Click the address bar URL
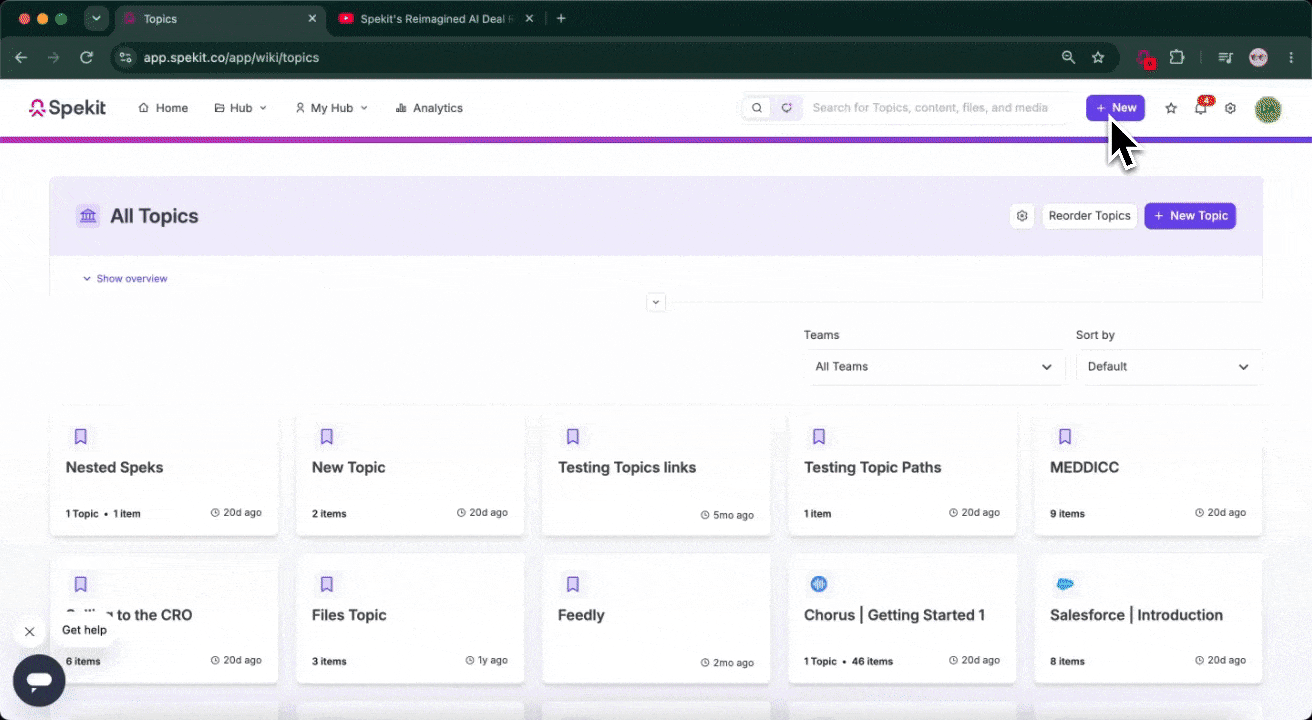The width and height of the screenshot is (1312, 720). [231, 57]
